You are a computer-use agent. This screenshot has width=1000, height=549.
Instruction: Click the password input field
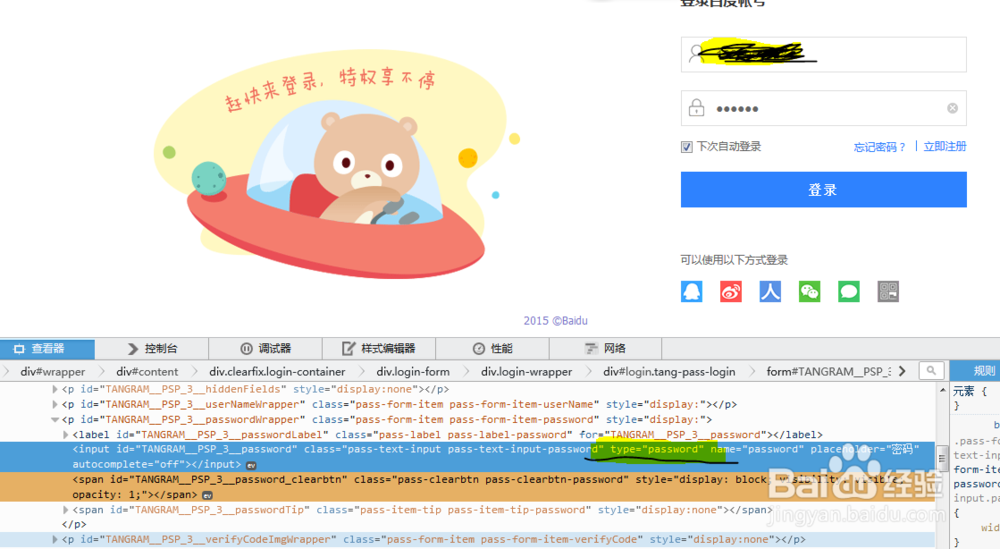[x=823, y=108]
